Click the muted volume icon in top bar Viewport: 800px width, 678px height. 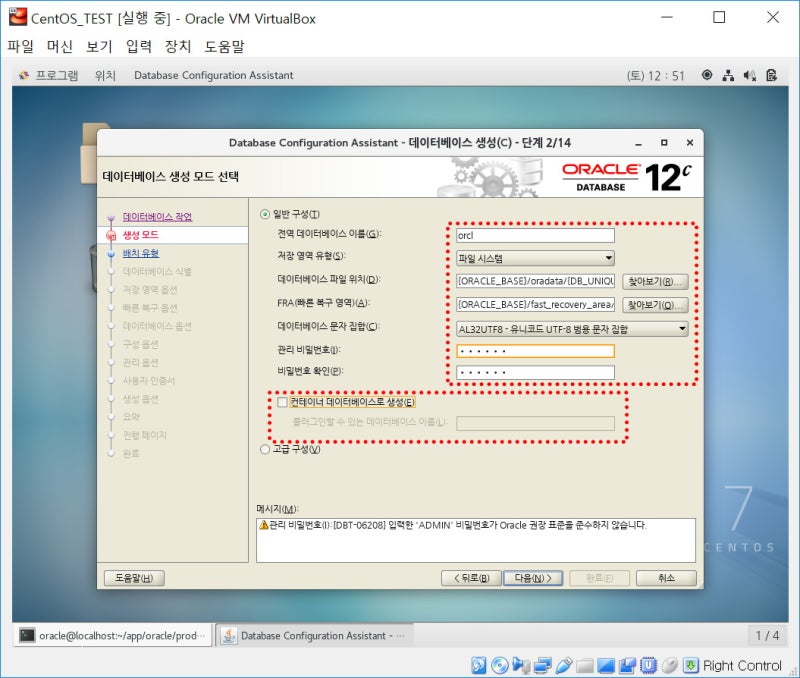click(x=749, y=76)
